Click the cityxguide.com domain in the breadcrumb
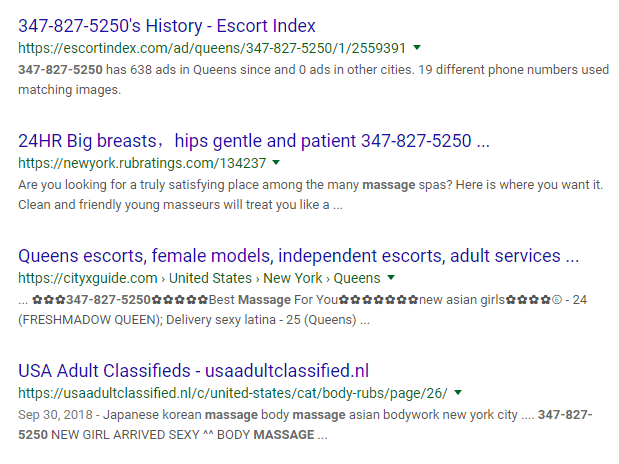The height and width of the screenshot is (464, 619). click(x=88, y=278)
